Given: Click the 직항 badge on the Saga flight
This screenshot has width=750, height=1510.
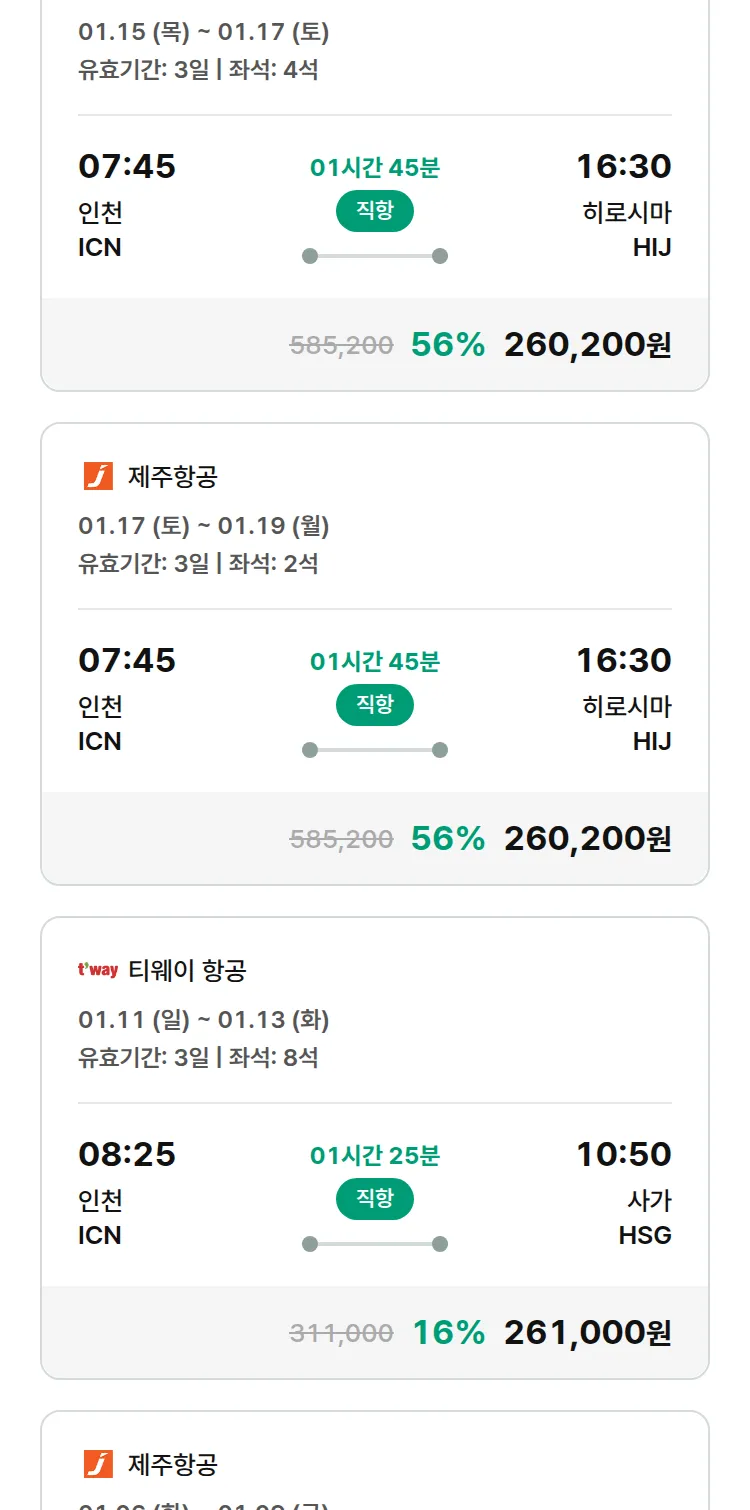Looking at the screenshot, I should pos(375,1199).
